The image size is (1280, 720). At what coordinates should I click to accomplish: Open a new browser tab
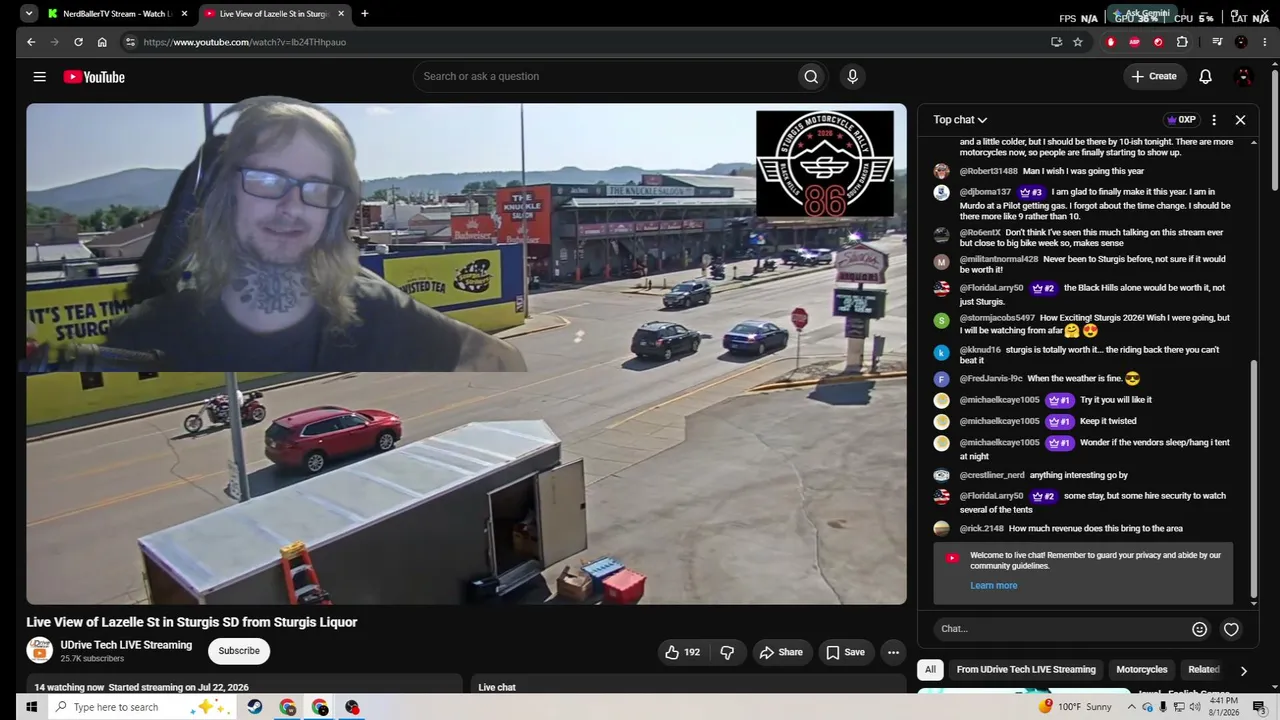[365, 14]
